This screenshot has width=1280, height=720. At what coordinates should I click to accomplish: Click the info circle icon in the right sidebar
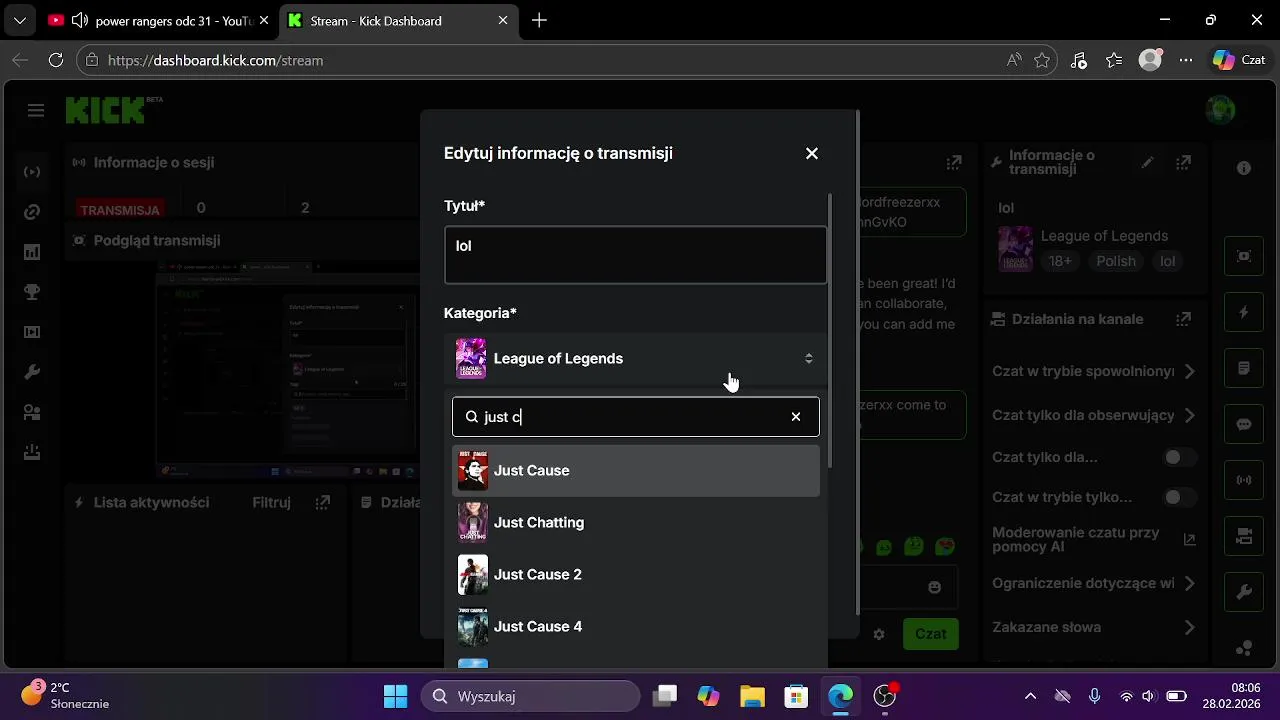(x=1244, y=168)
